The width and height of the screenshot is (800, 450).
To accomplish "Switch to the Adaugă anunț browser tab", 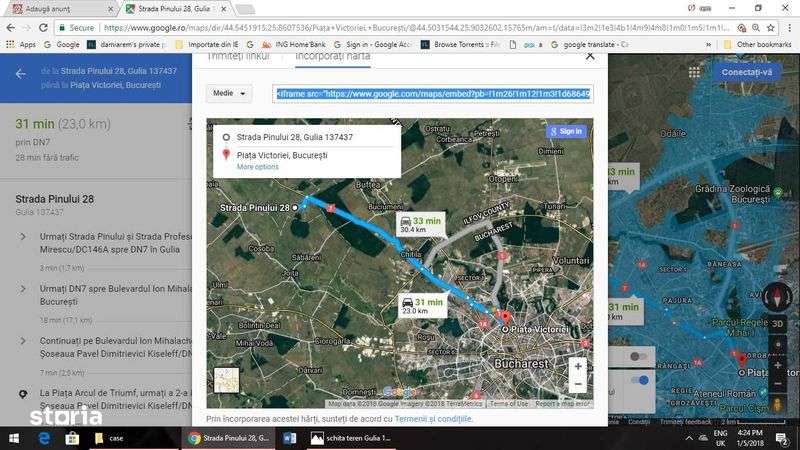I will [x=60, y=9].
